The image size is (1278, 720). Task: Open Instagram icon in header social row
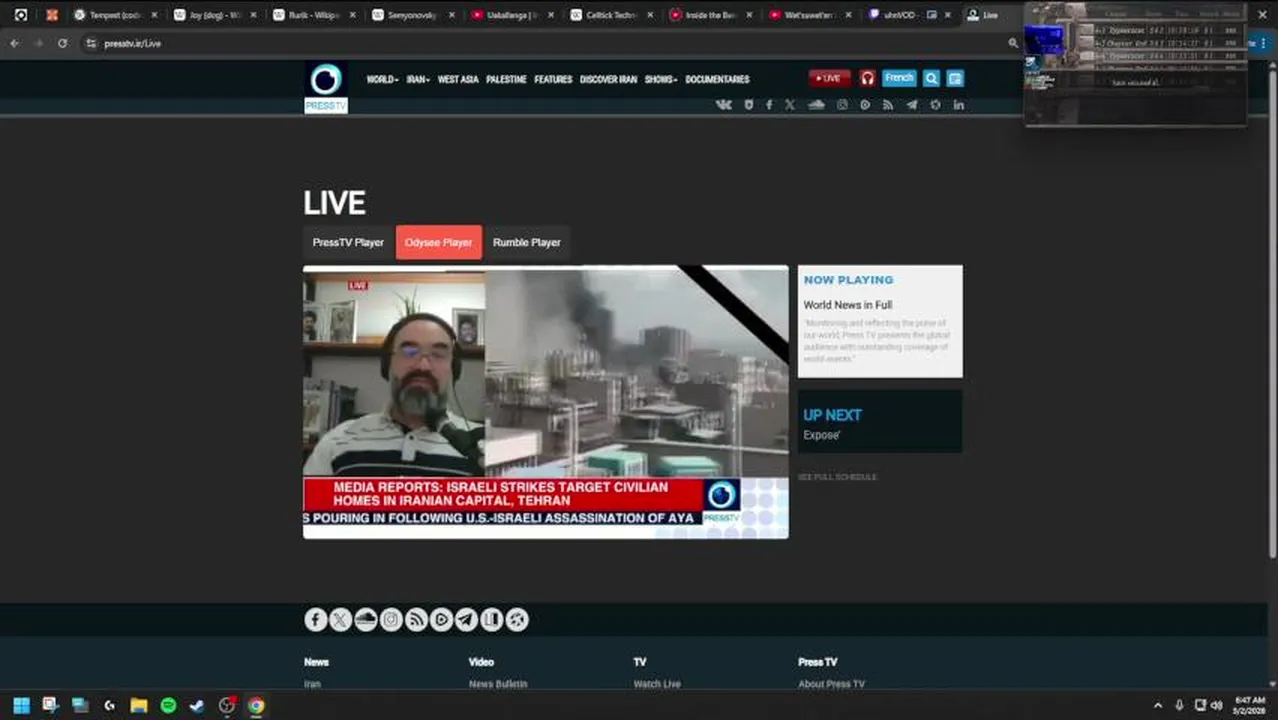[x=842, y=104]
